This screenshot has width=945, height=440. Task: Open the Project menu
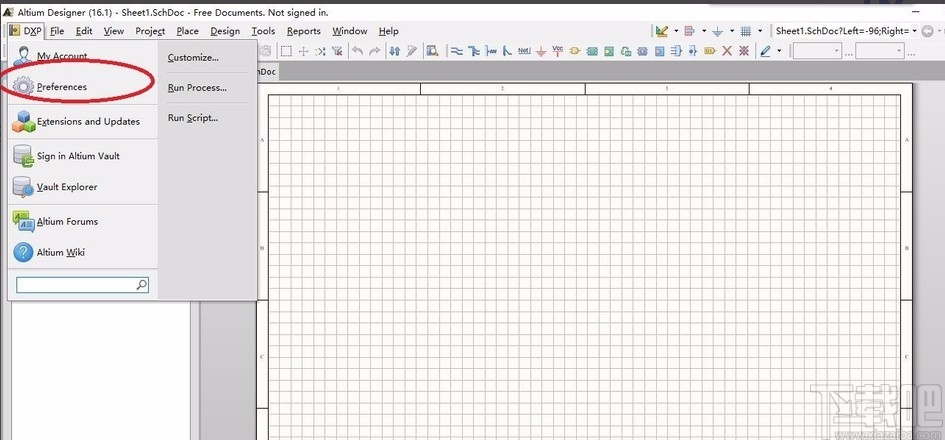pyautogui.click(x=150, y=31)
